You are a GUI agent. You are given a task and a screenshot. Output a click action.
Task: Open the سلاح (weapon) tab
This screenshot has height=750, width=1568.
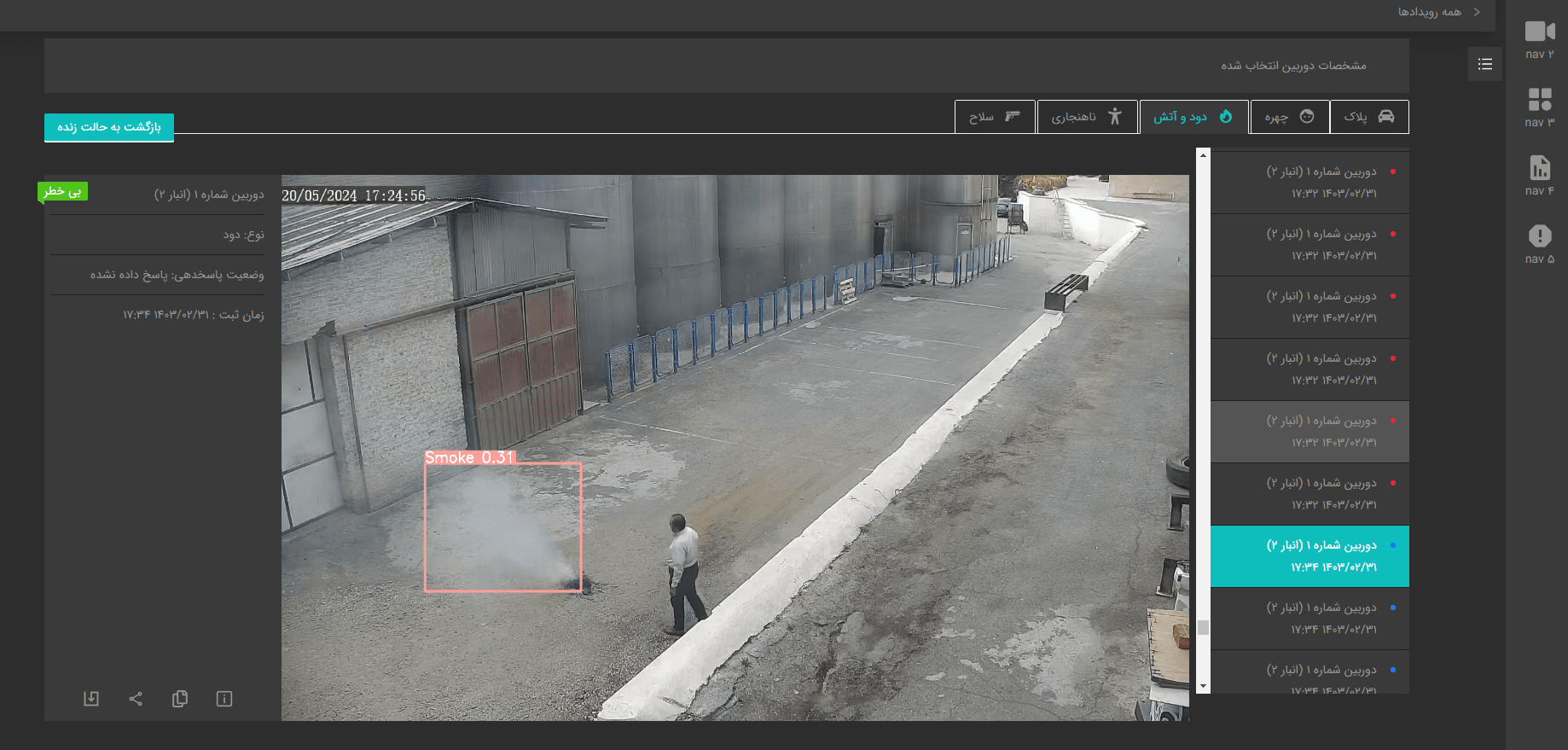(x=995, y=117)
